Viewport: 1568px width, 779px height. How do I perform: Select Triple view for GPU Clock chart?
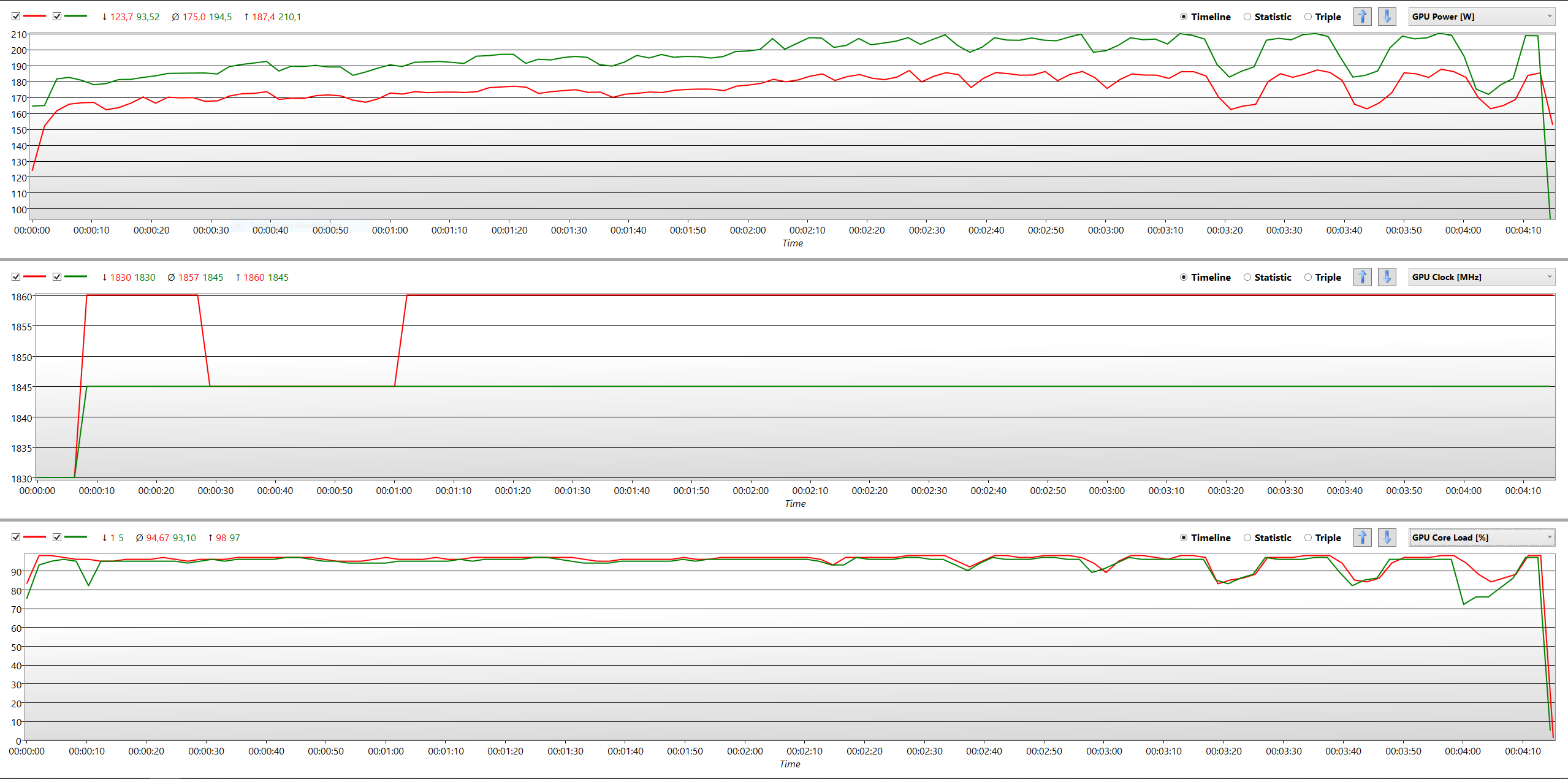[1308, 277]
